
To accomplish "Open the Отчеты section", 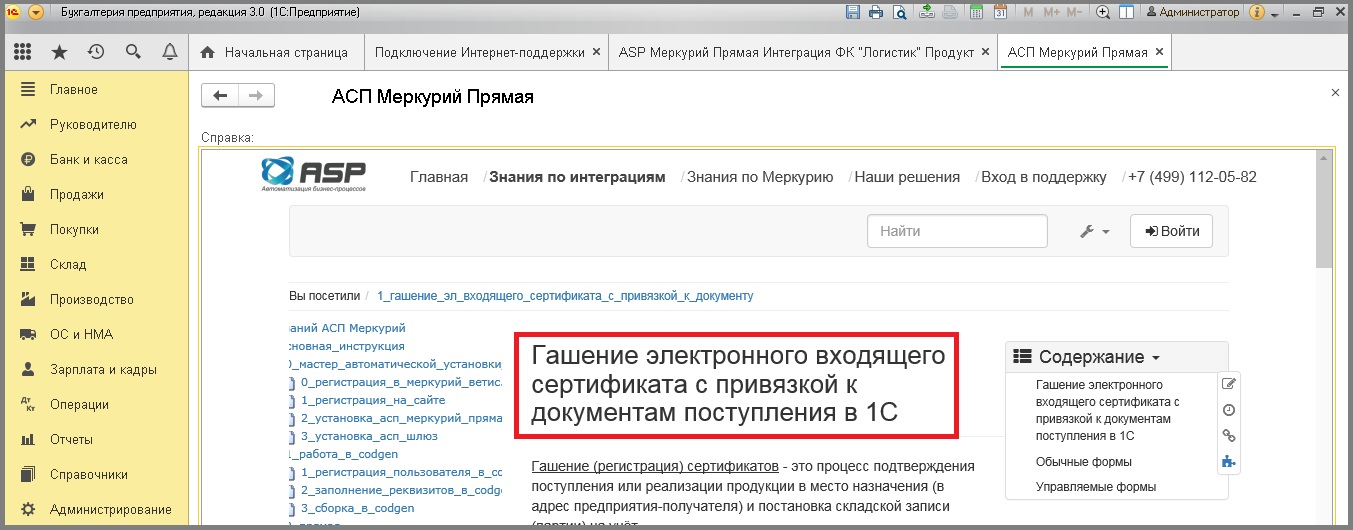I will click(96, 439).
